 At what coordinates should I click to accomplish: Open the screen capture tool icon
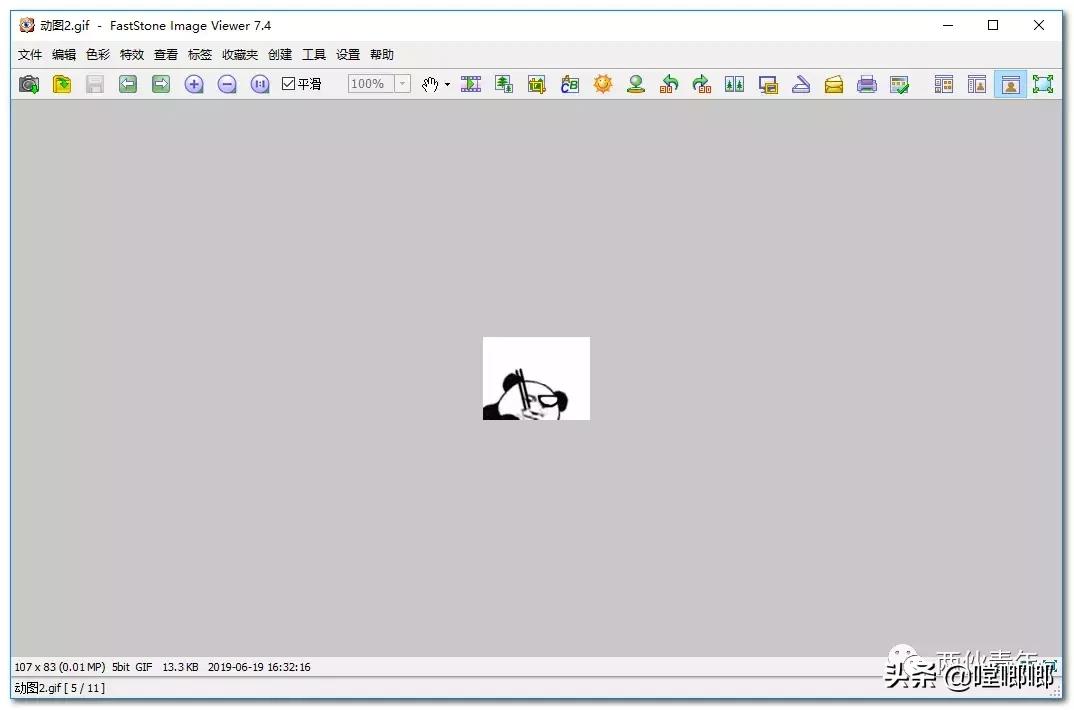[29, 84]
